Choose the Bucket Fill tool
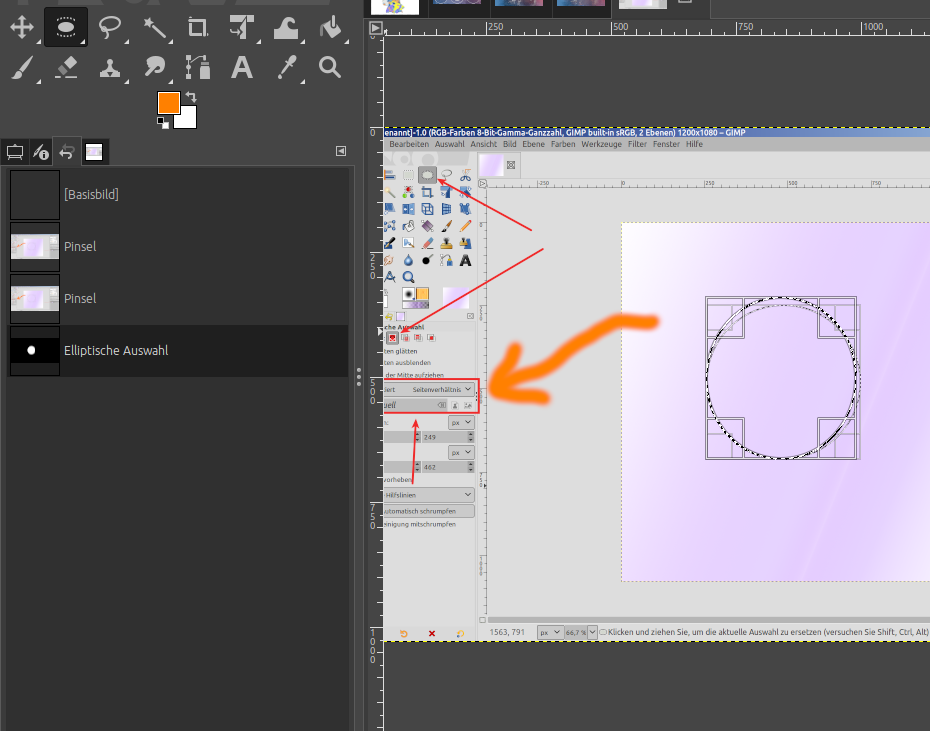The height and width of the screenshot is (731, 930). click(330, 27)
